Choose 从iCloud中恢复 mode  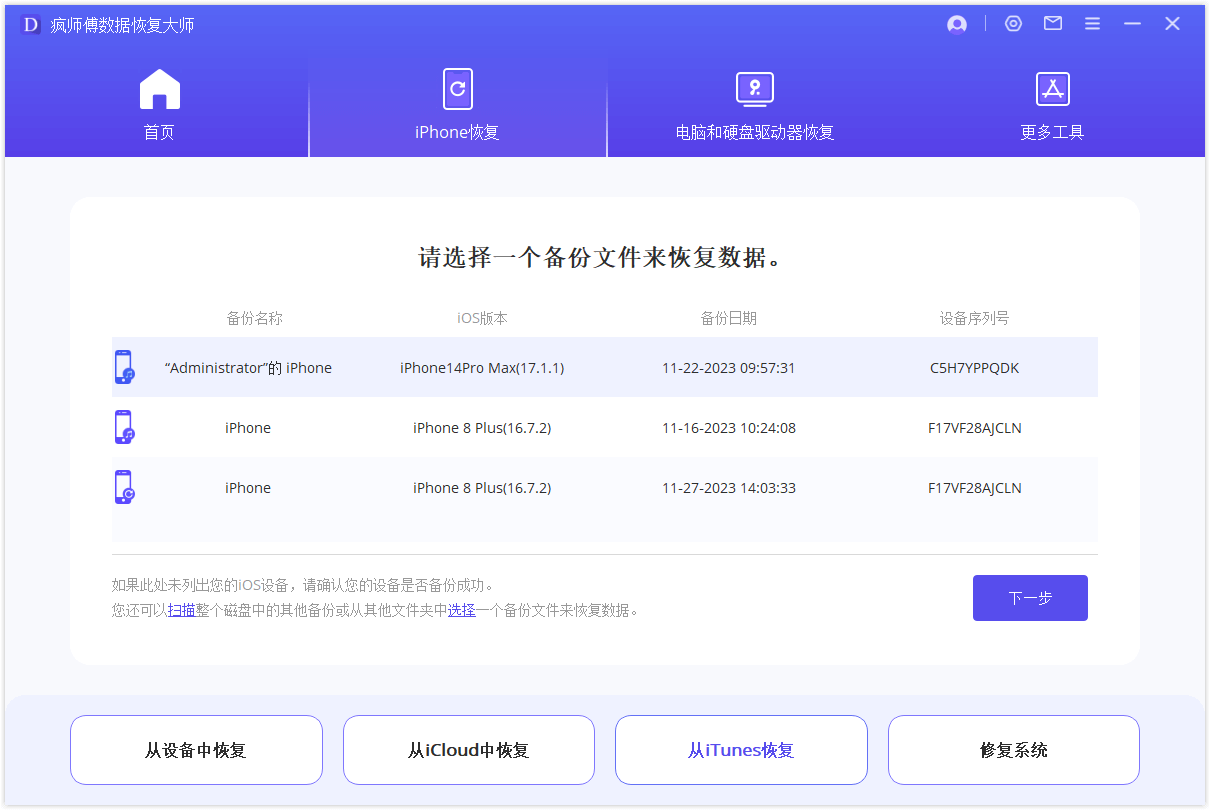(469, 750)
